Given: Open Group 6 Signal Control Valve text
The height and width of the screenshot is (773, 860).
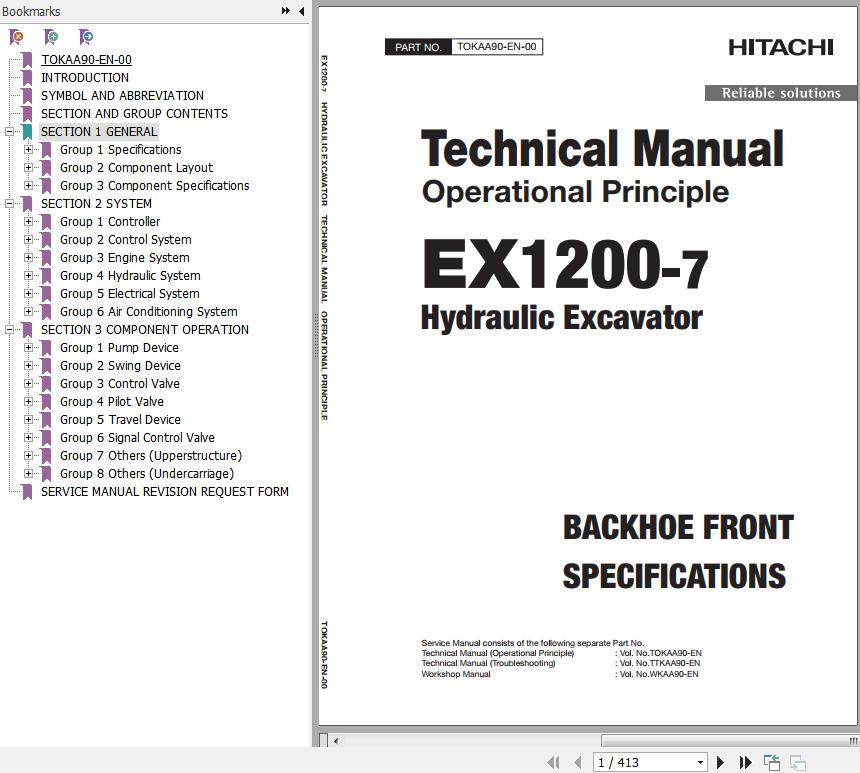Looking at the screenshot, I should (137, 438).
